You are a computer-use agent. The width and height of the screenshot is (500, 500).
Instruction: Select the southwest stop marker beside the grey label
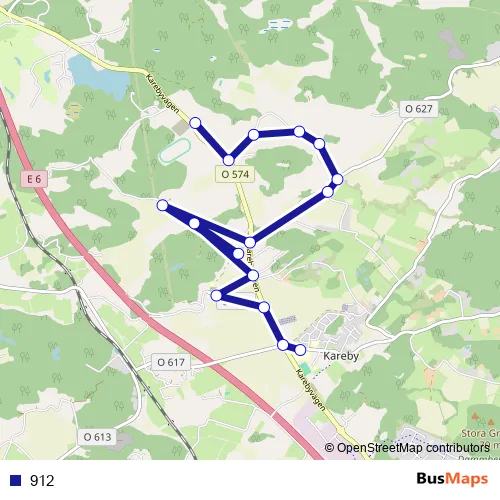(216, 295)
